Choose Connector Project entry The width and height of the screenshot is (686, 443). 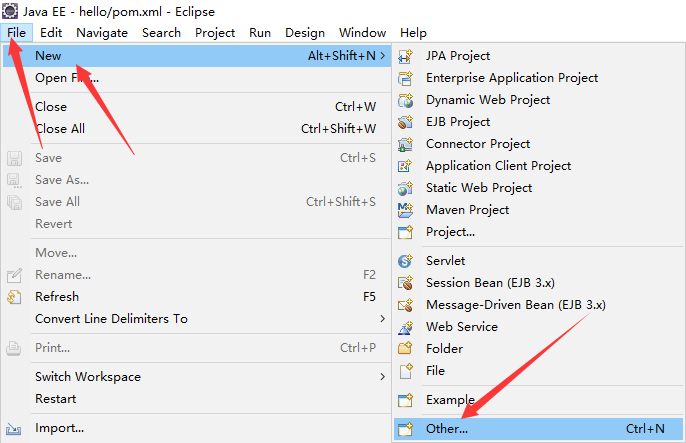click(x=538, y=144)
